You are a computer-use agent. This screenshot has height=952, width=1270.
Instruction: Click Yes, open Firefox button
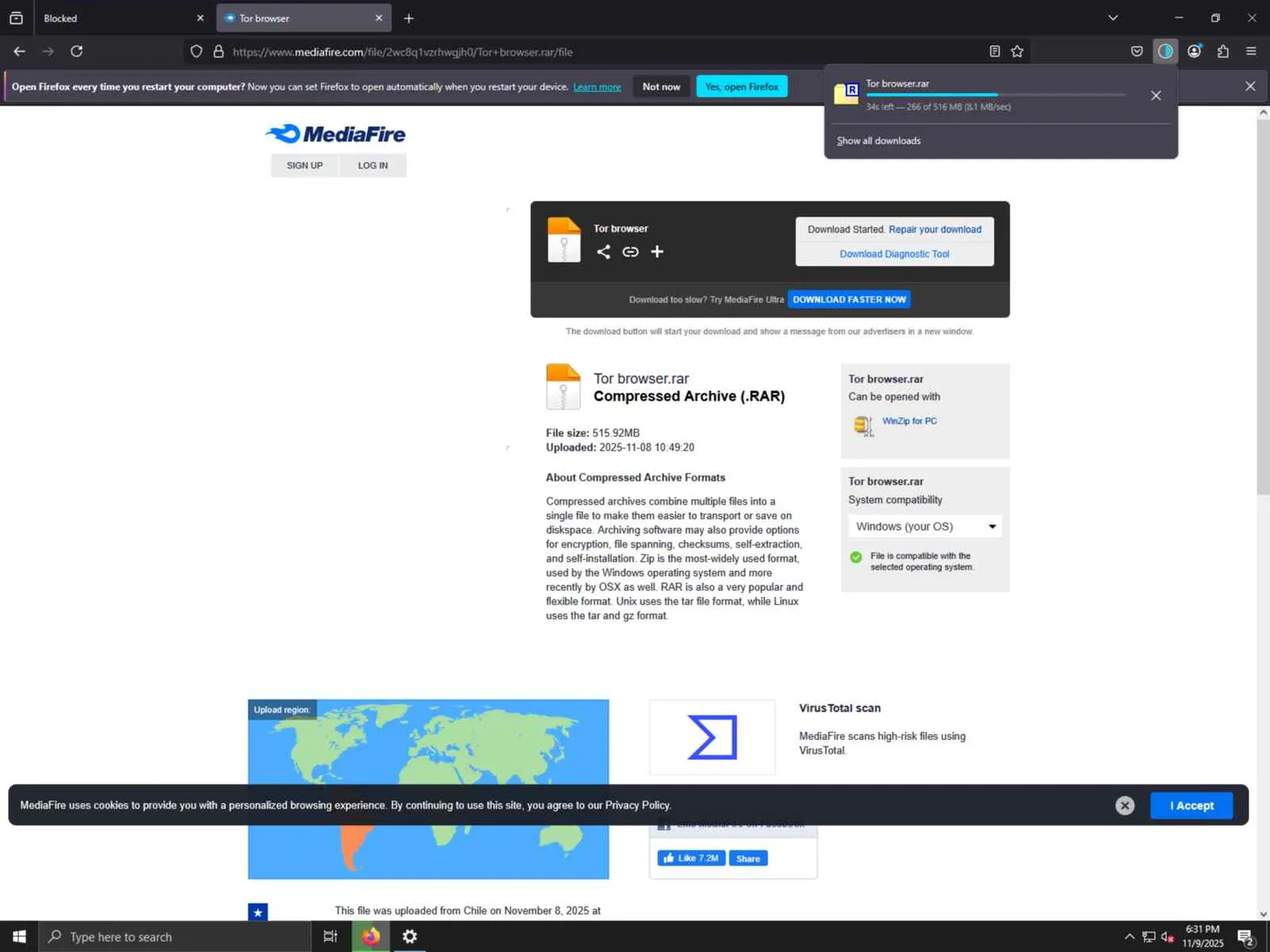(x=741, y=86)
